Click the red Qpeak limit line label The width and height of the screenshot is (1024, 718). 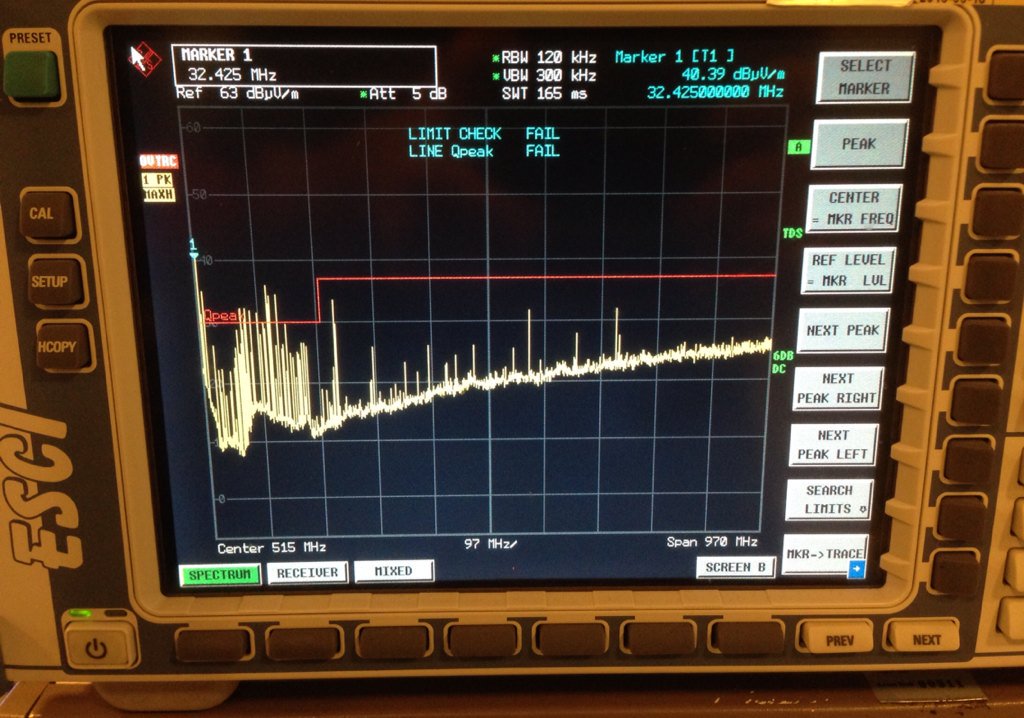click(223, 316)
